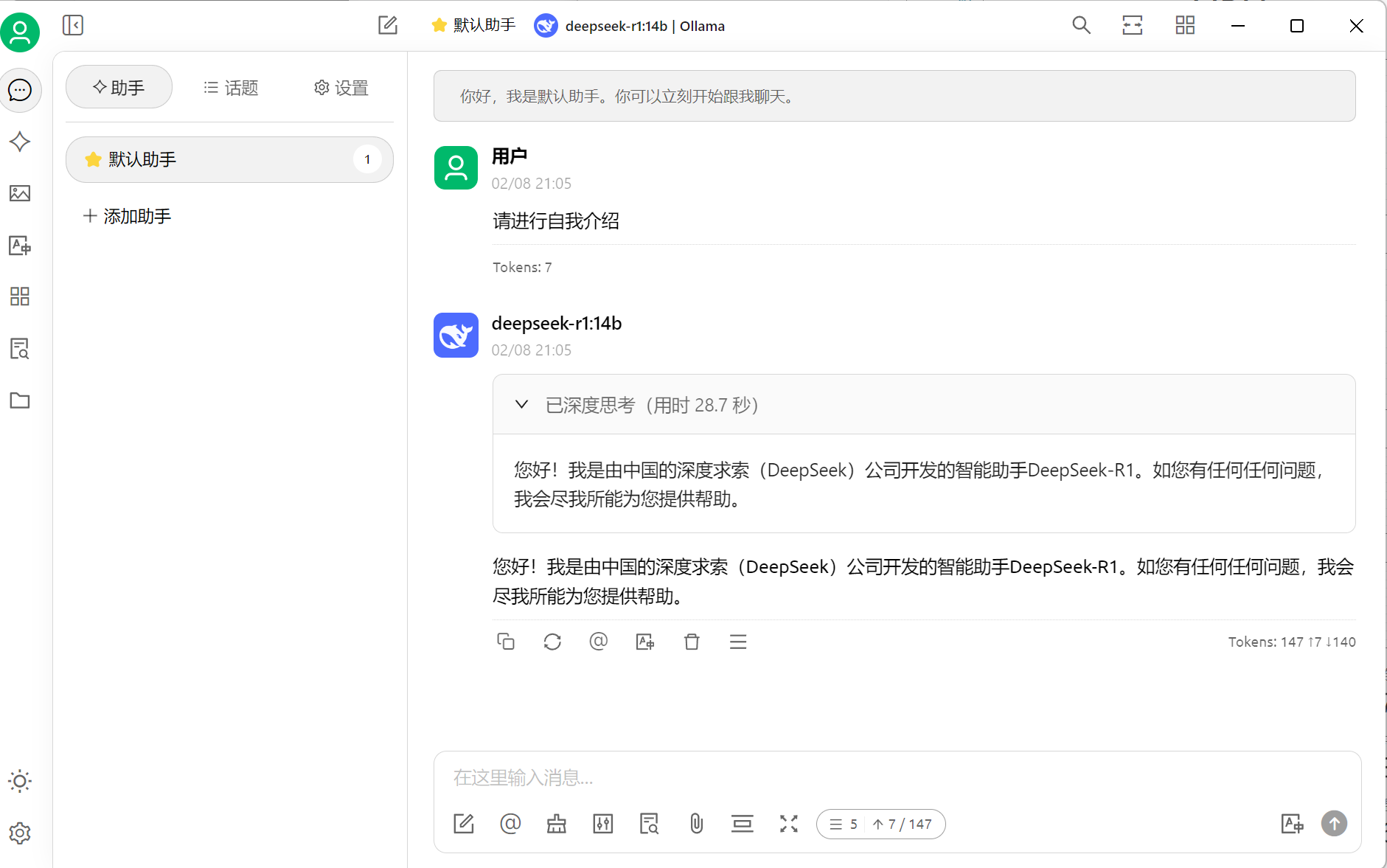Start a new topic with the top compose icon

click(x=388, y=25)
